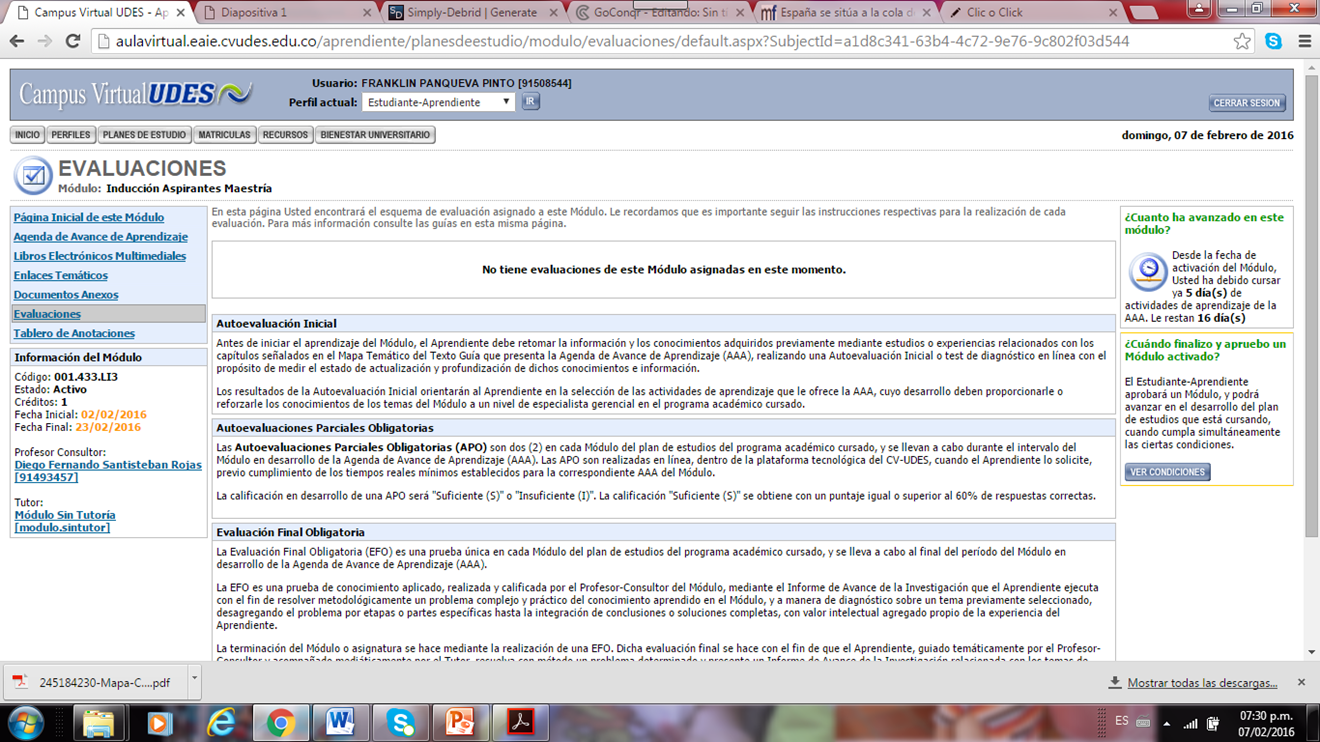The height and width of the screenshot is (742, 1320).
Task: Open the Chrome hamburger menu
Action: click(1304, 41)
